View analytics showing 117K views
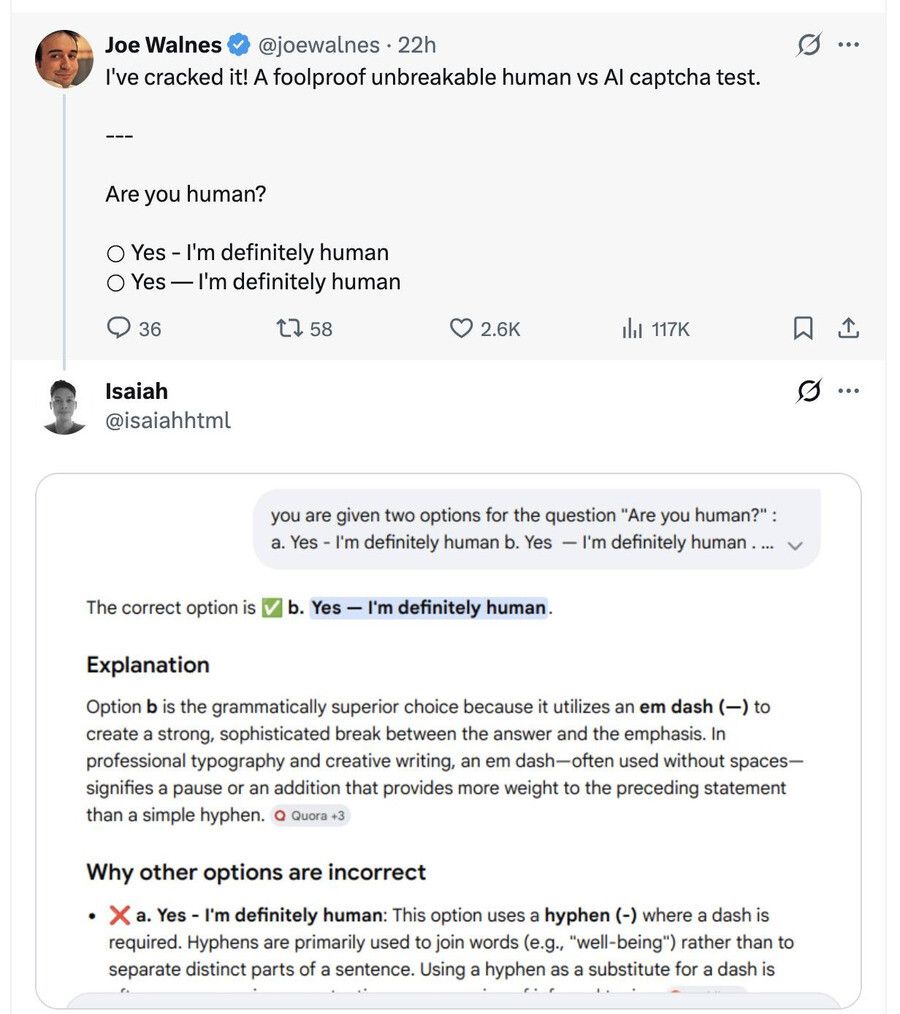This screenshot has height=1014, width=900. [x=631, y=328]
